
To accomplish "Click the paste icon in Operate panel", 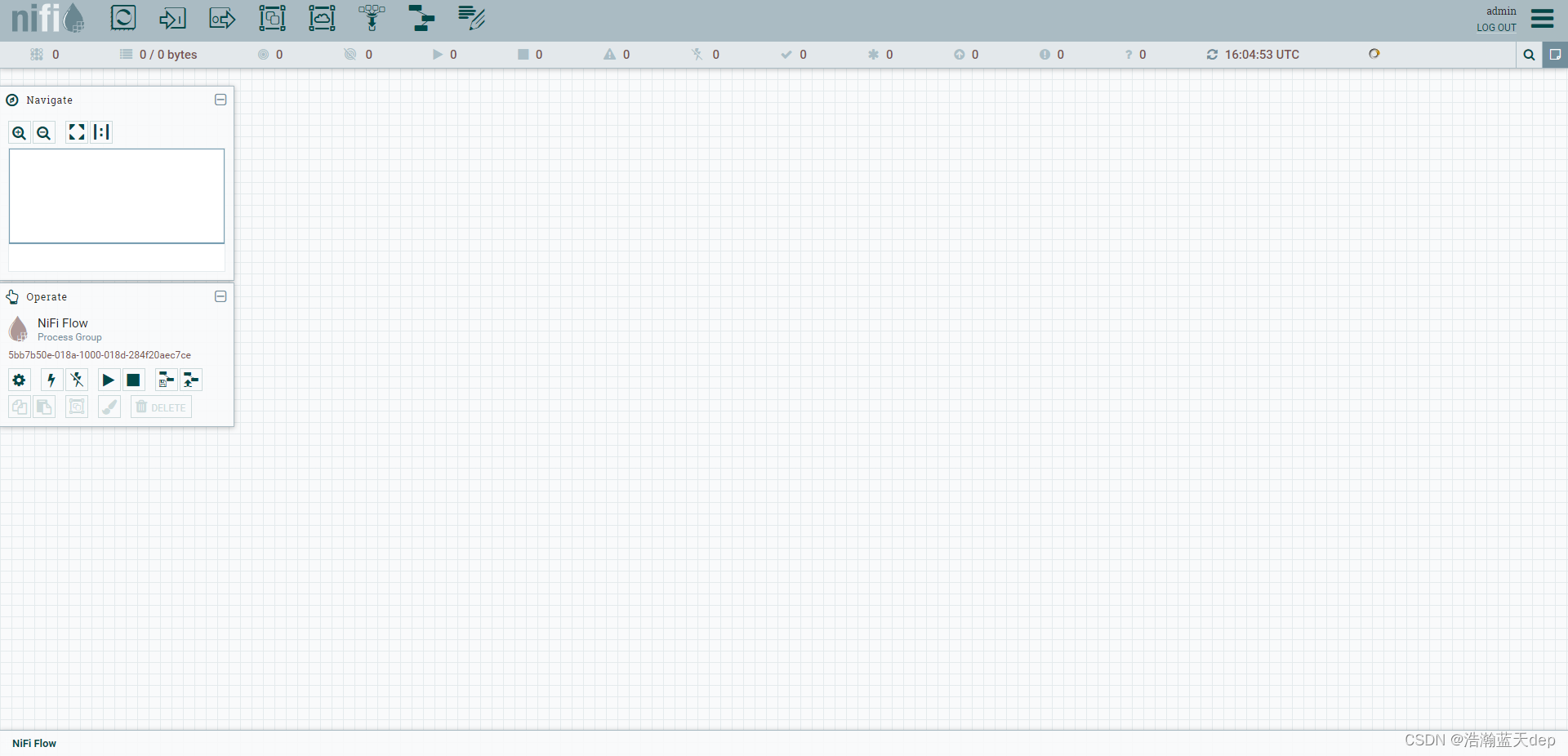I will coord(44,407).
